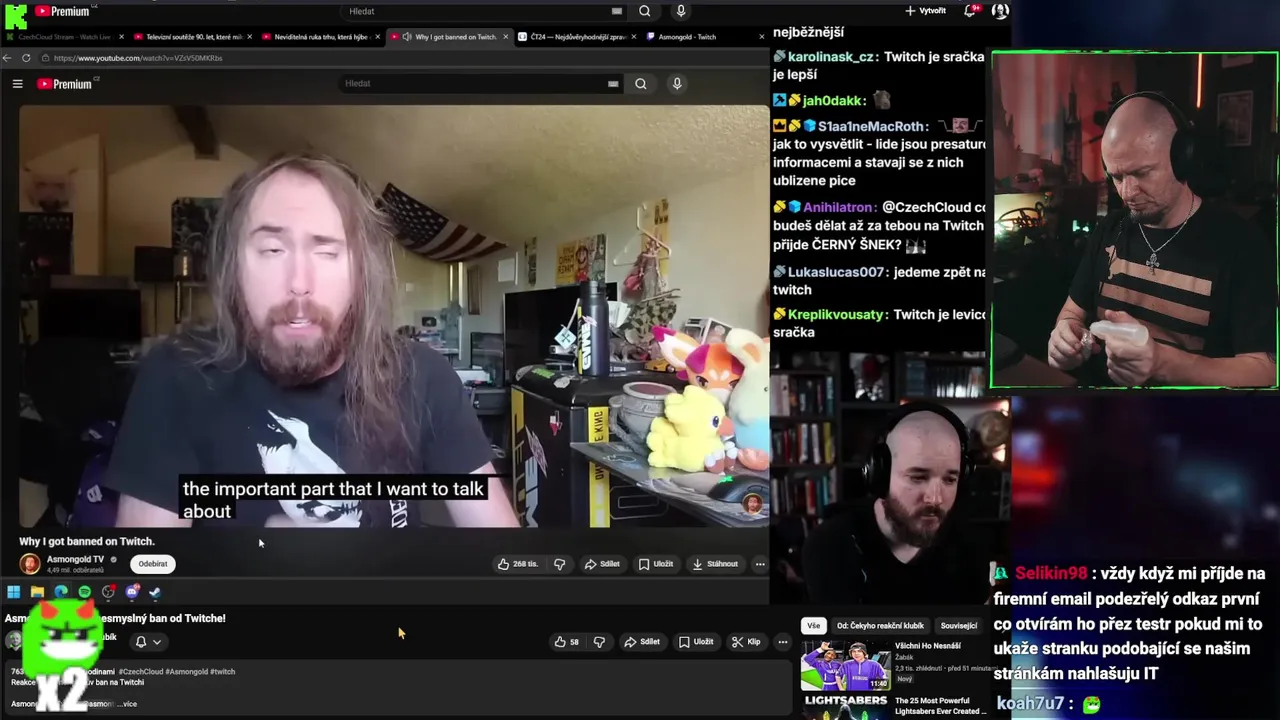The width and height of the screenshot is (1280, 720).
Task: Activate voice search microphone in inner YouTube page
Action: 677,84
